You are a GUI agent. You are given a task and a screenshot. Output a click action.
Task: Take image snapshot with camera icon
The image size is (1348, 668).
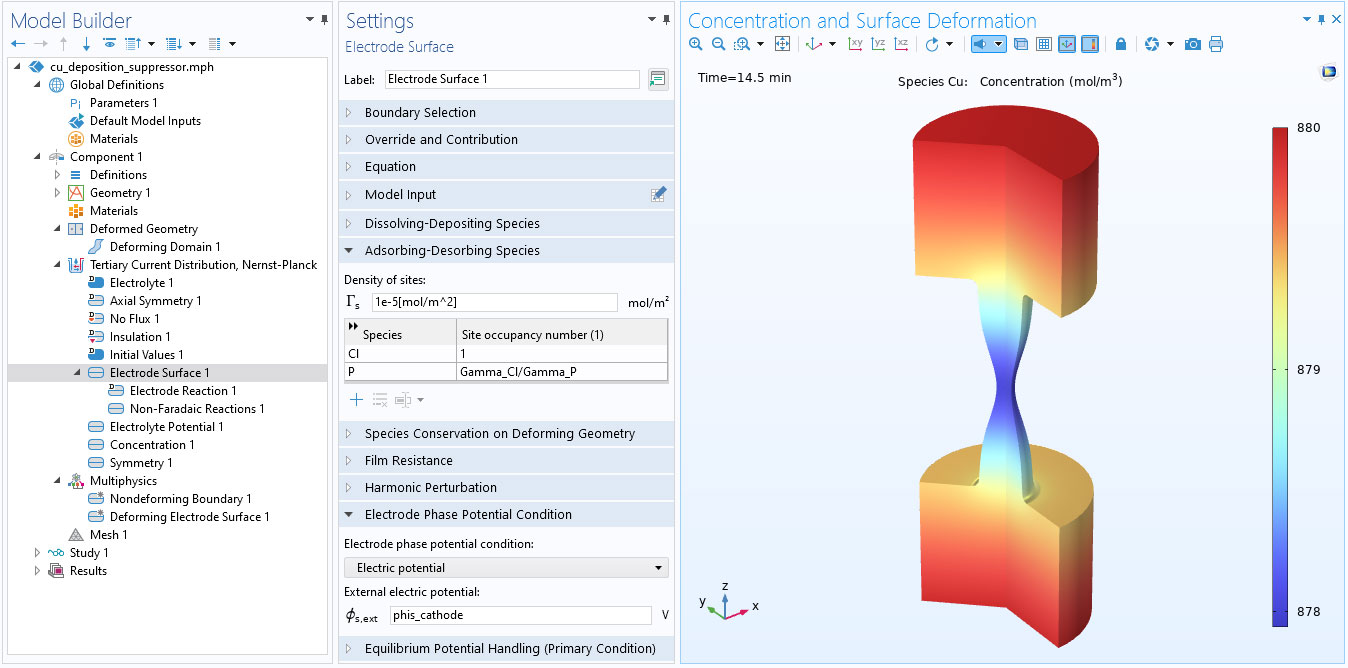tap(1192, 44)
